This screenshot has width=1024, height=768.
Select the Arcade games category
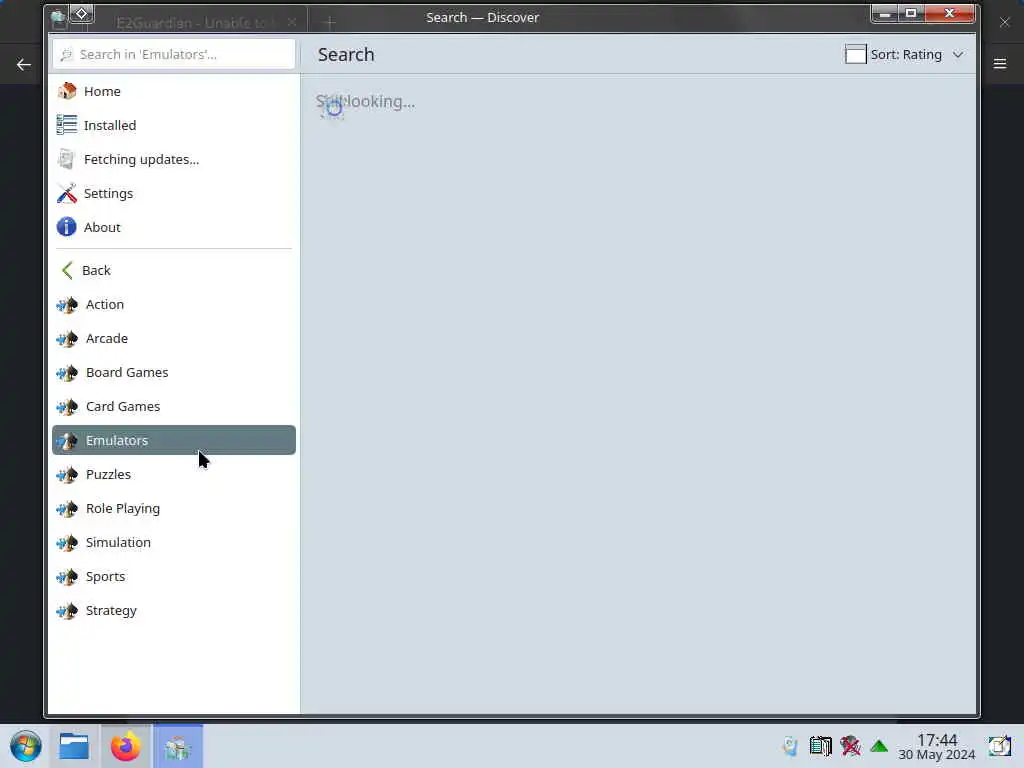(x=174, y=338)
